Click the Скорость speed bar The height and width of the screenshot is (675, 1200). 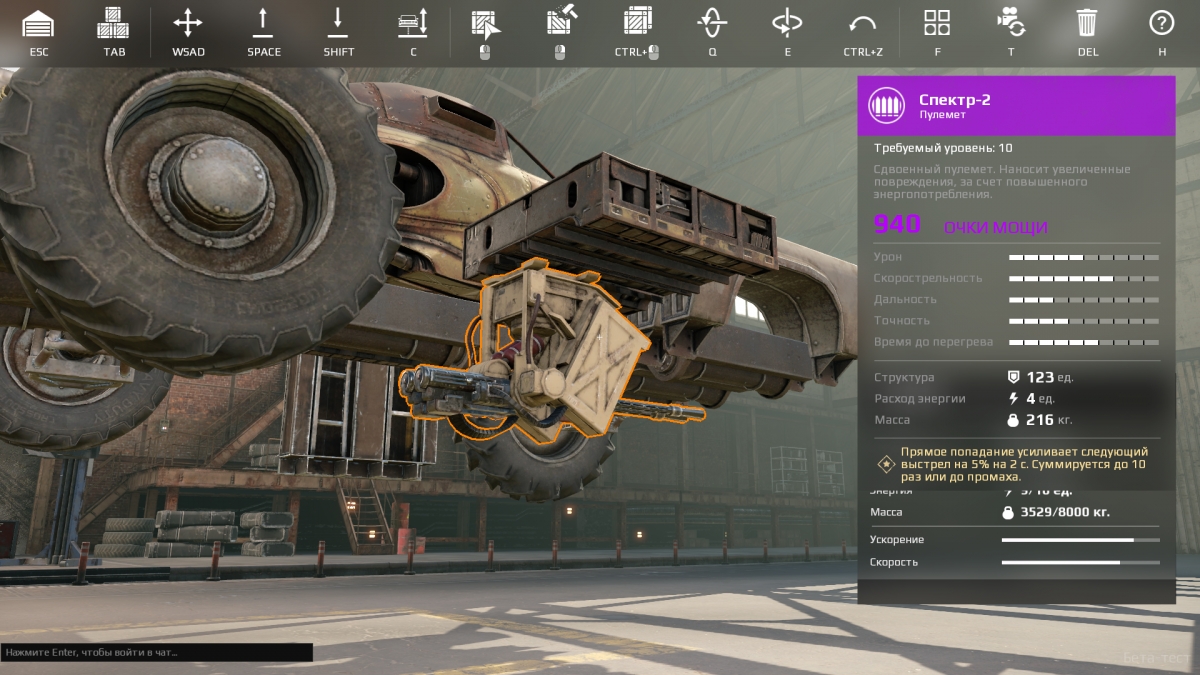point(1080,562)
